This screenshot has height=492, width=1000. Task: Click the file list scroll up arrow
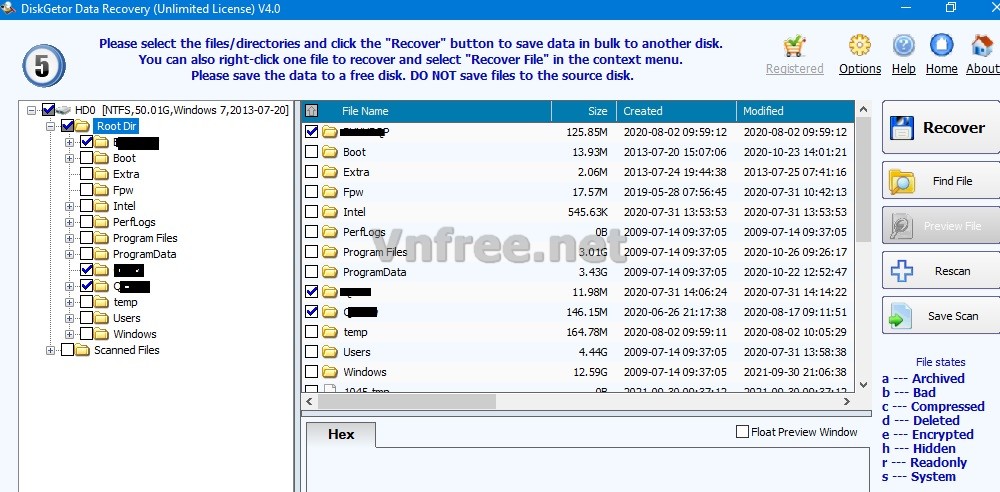pyautogui.click(x=863, y=109)
